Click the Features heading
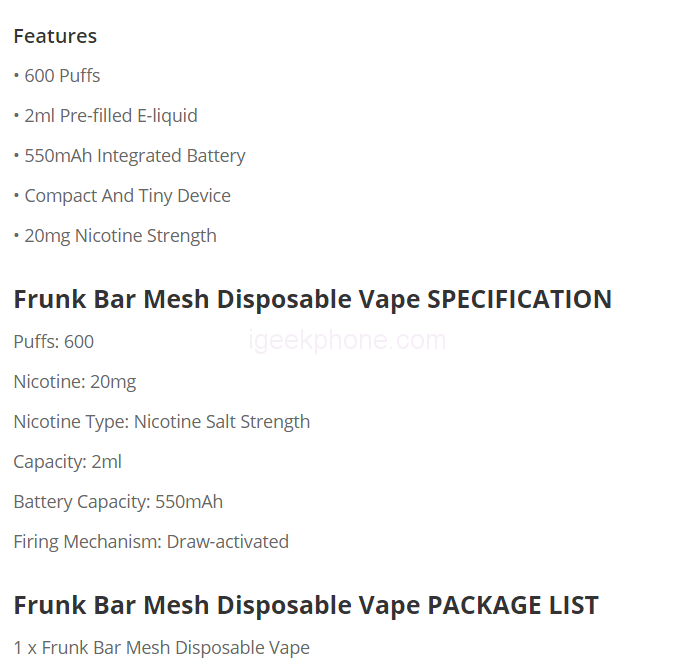This screenshot has width=681, height=668. tap(55, 36)
